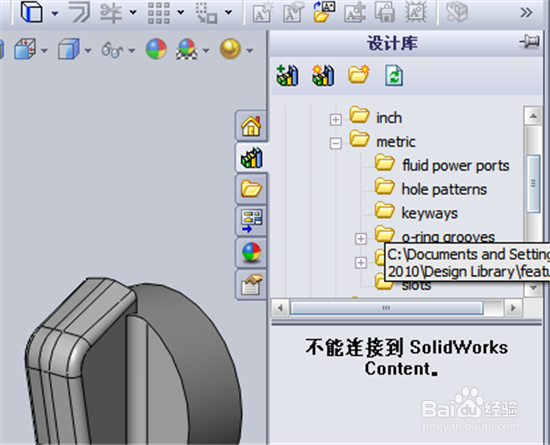Click the edit appearance color ball icon

click(156, 49)
